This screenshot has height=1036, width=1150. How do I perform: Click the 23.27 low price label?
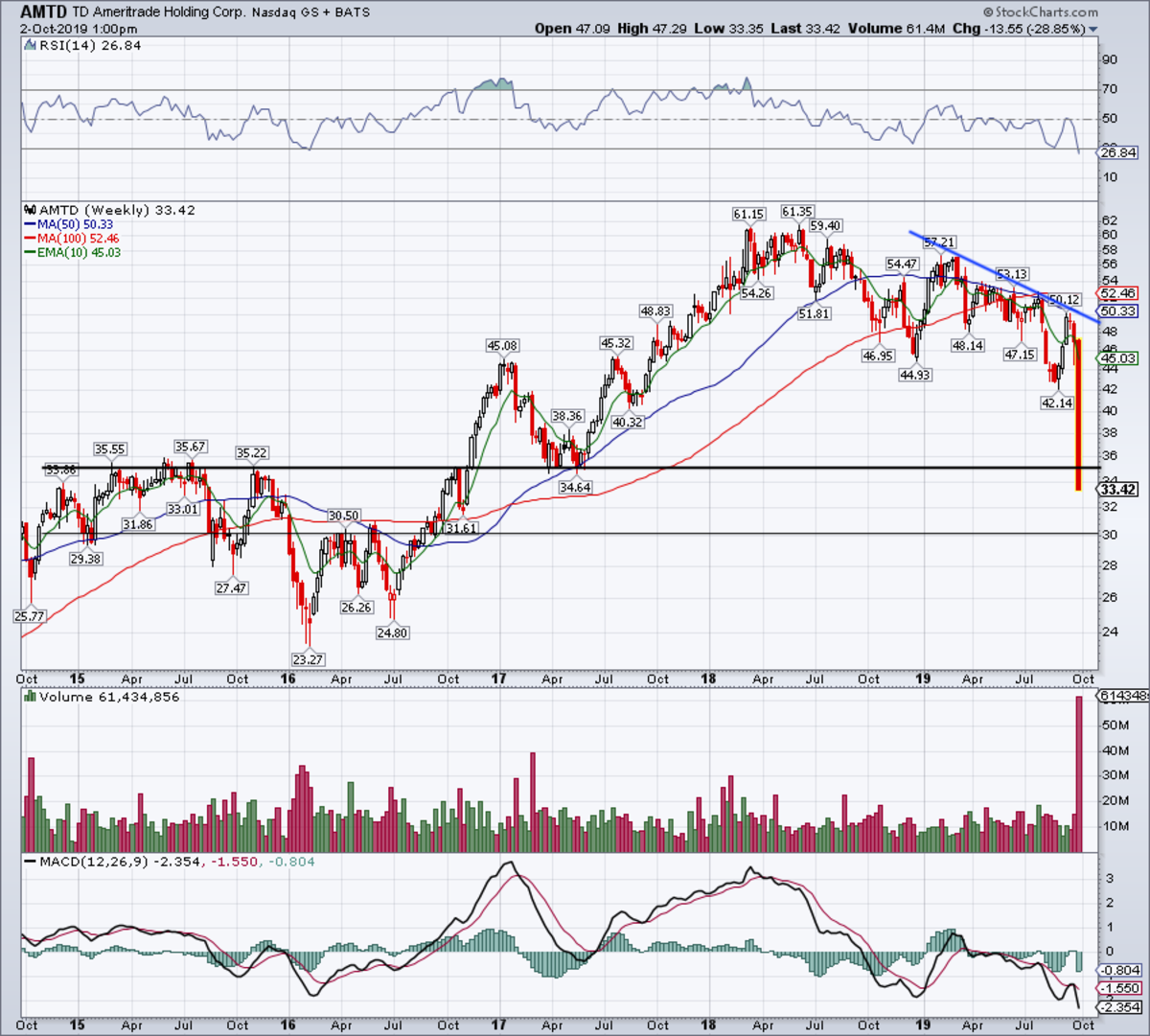coord(309,659)
